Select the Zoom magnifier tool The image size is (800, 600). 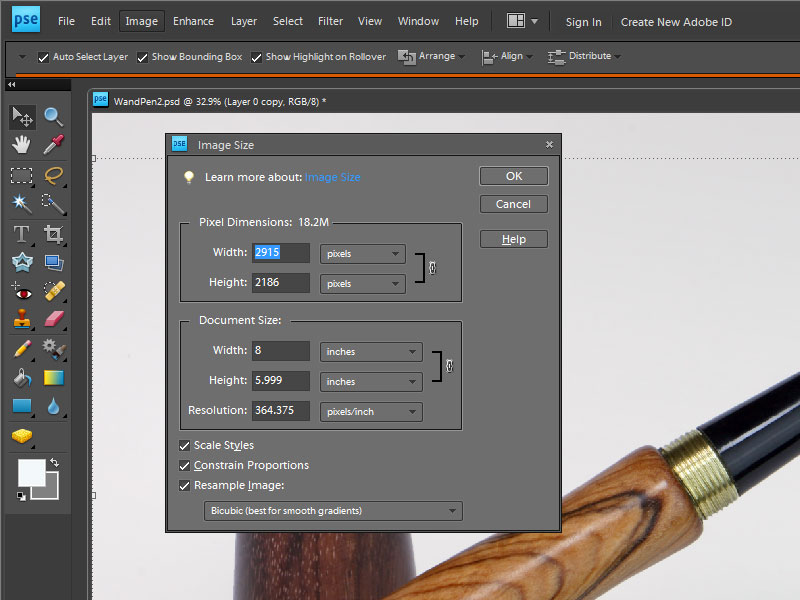point(53,117)
